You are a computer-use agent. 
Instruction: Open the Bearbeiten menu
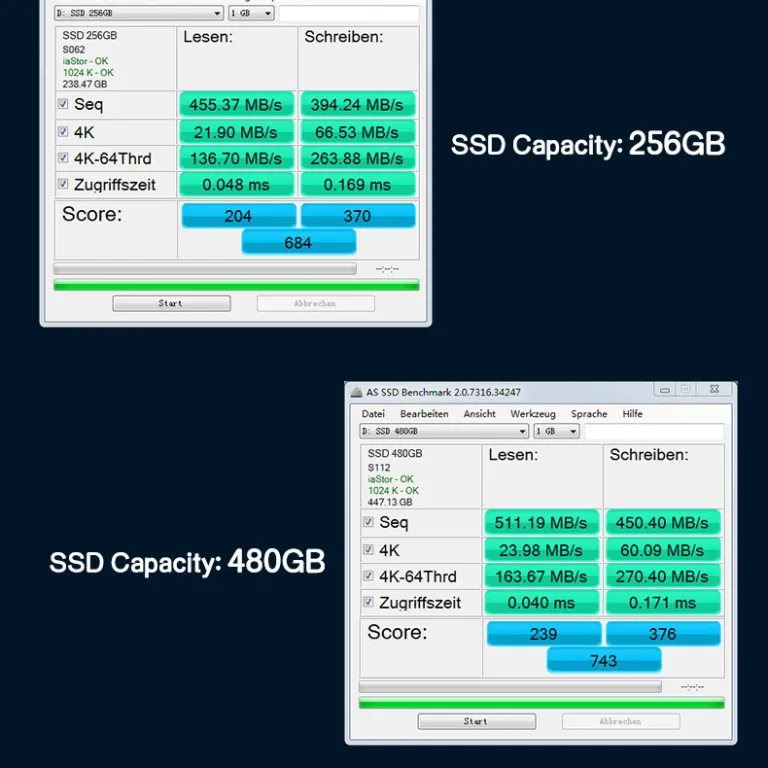(x=424, y=414)
